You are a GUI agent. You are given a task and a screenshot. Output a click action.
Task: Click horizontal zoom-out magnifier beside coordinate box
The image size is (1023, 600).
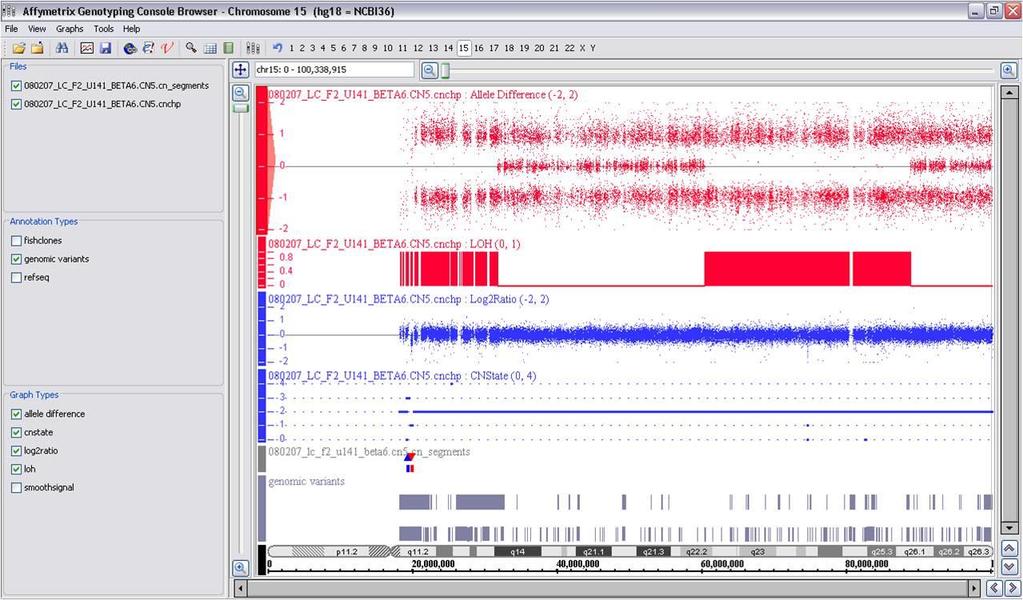(429, 70)
